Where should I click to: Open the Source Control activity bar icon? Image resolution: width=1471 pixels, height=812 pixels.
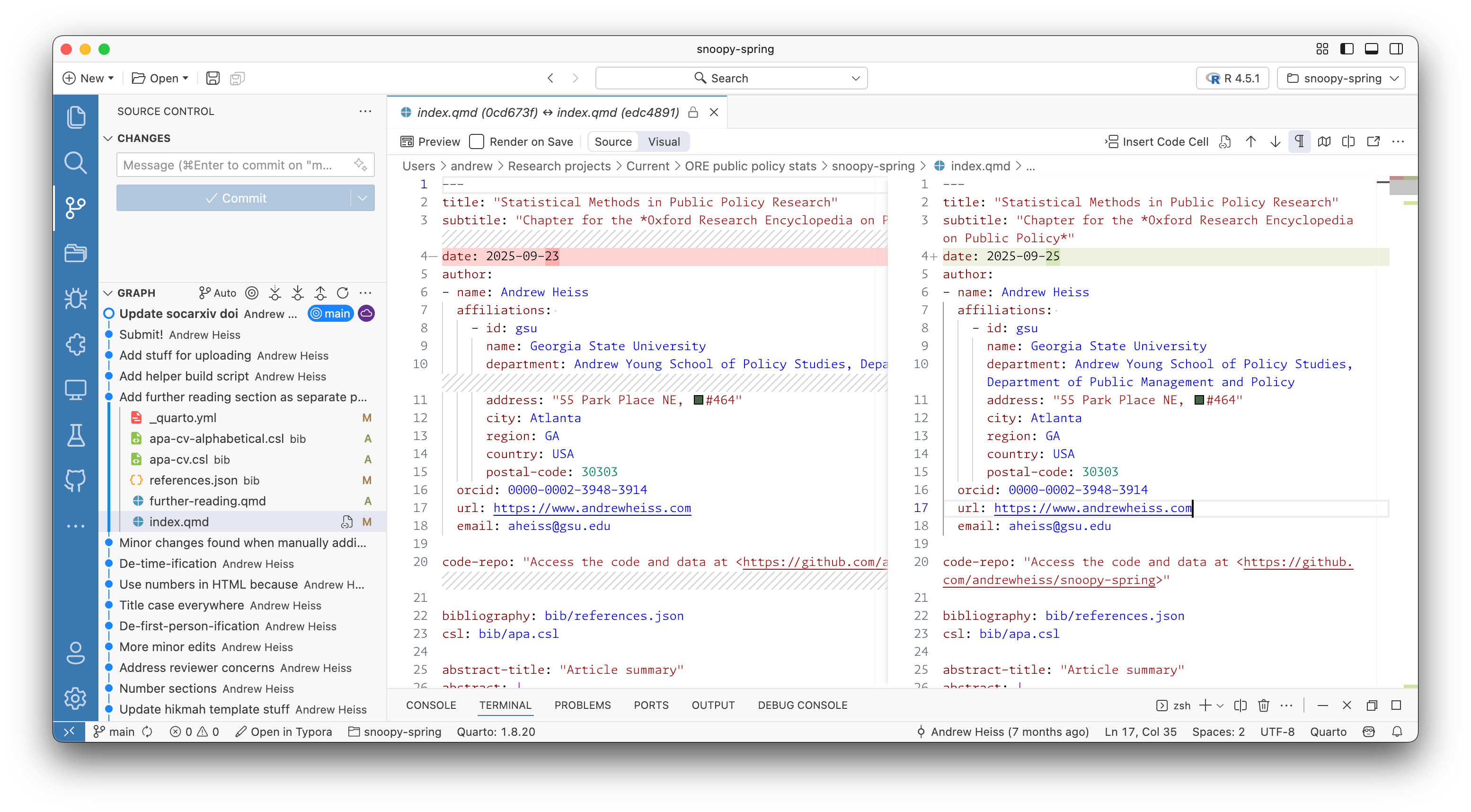(x=75, y=208)
